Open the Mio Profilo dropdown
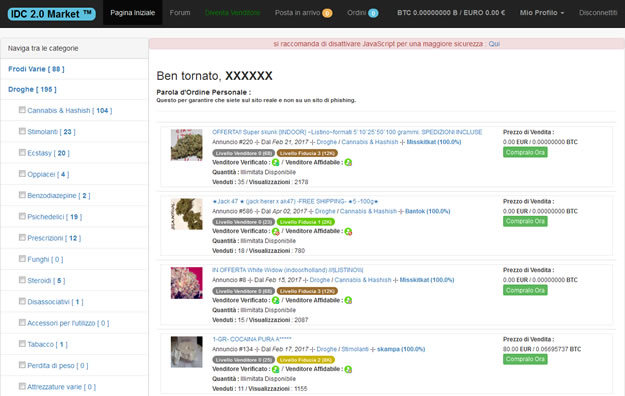This screenshot has width=625, height=396. point(542,13)
